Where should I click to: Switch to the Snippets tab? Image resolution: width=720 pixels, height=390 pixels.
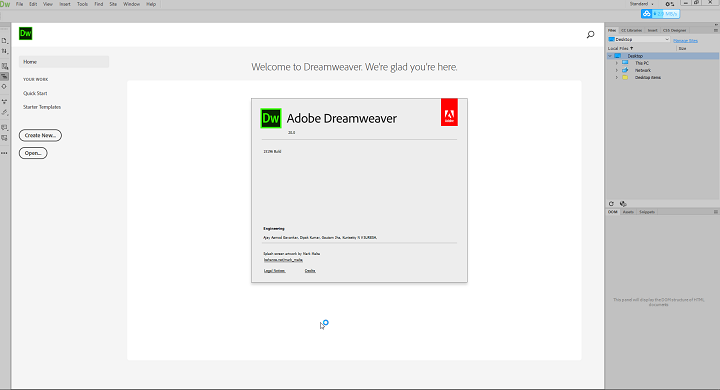647,212
